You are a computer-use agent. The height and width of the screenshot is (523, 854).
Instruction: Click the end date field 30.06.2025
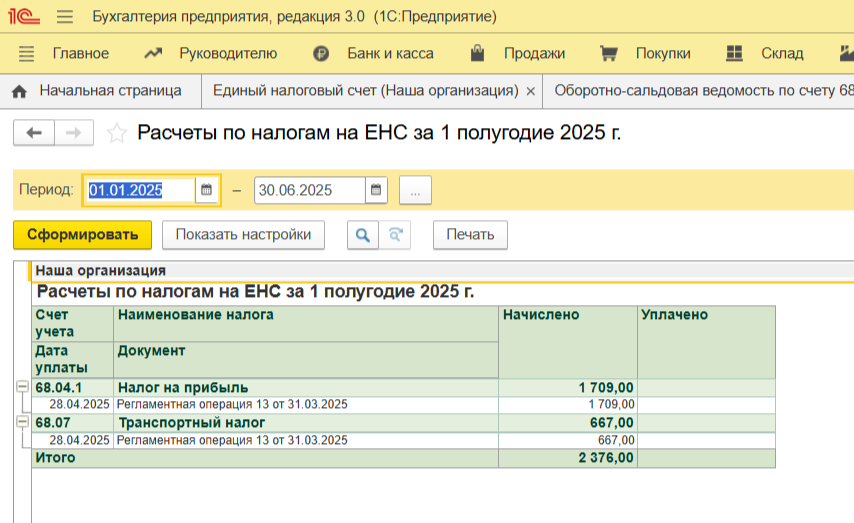(309, 190)
